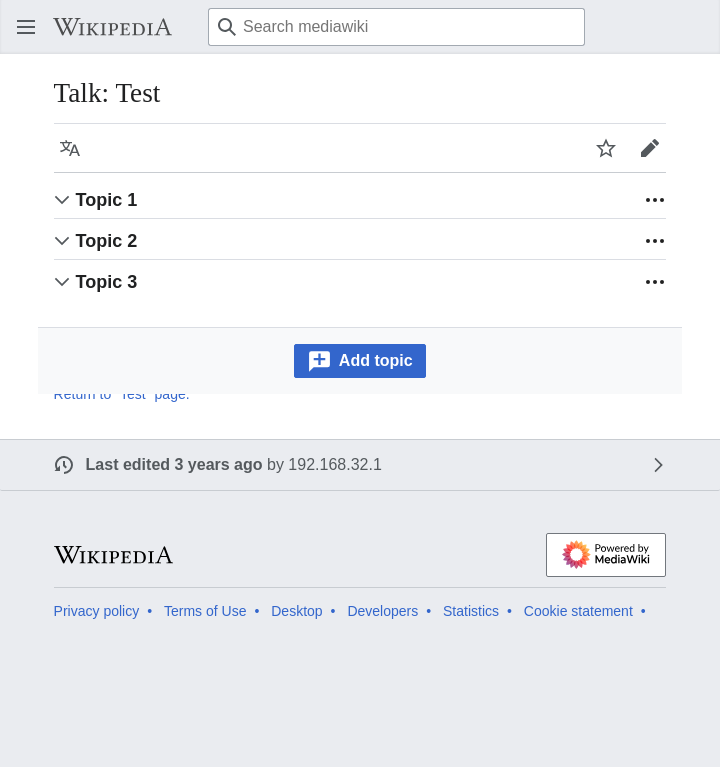Click the Add topic button
The width and height of the screenshot is (720, 768).
tap(360, 361)
